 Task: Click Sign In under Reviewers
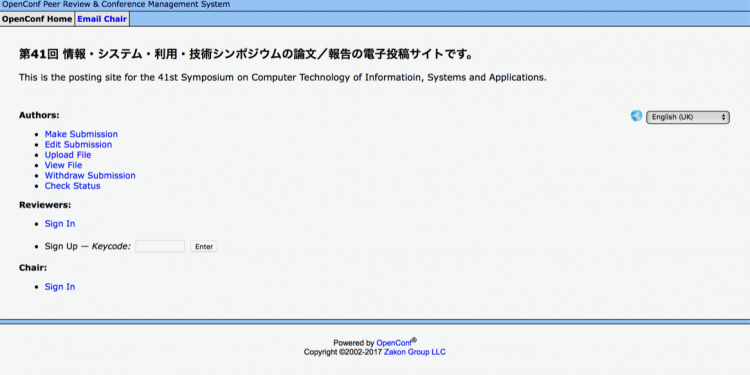[60, 224]
